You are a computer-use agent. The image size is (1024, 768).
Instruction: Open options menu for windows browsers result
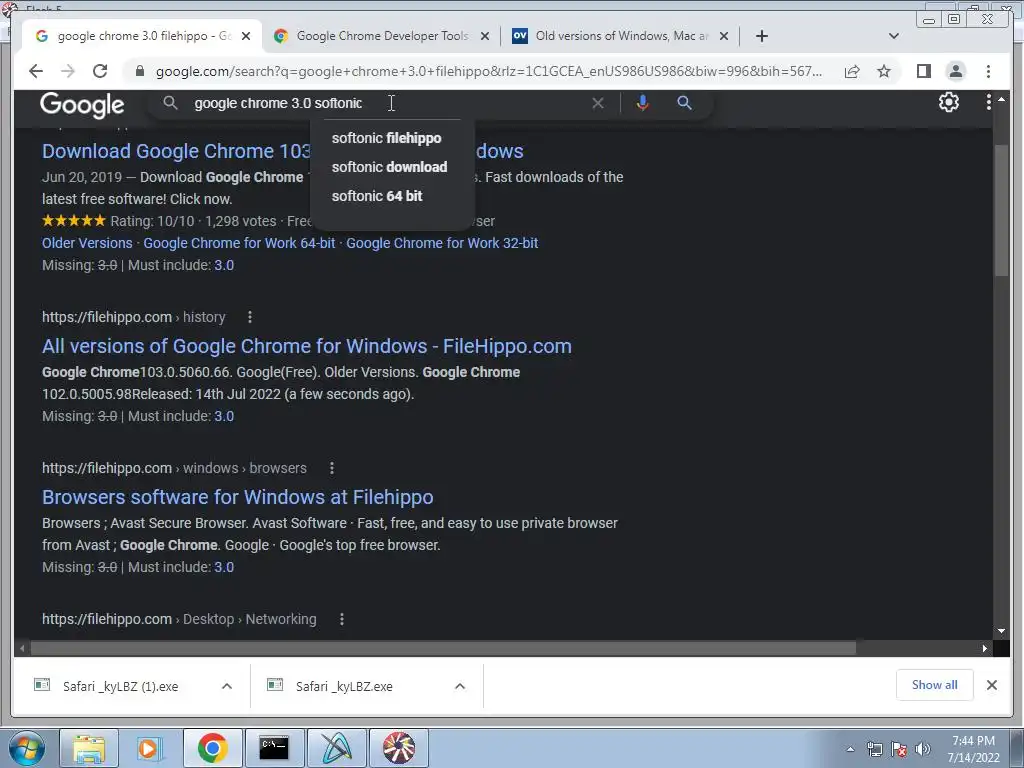click(x=332, y=468)
